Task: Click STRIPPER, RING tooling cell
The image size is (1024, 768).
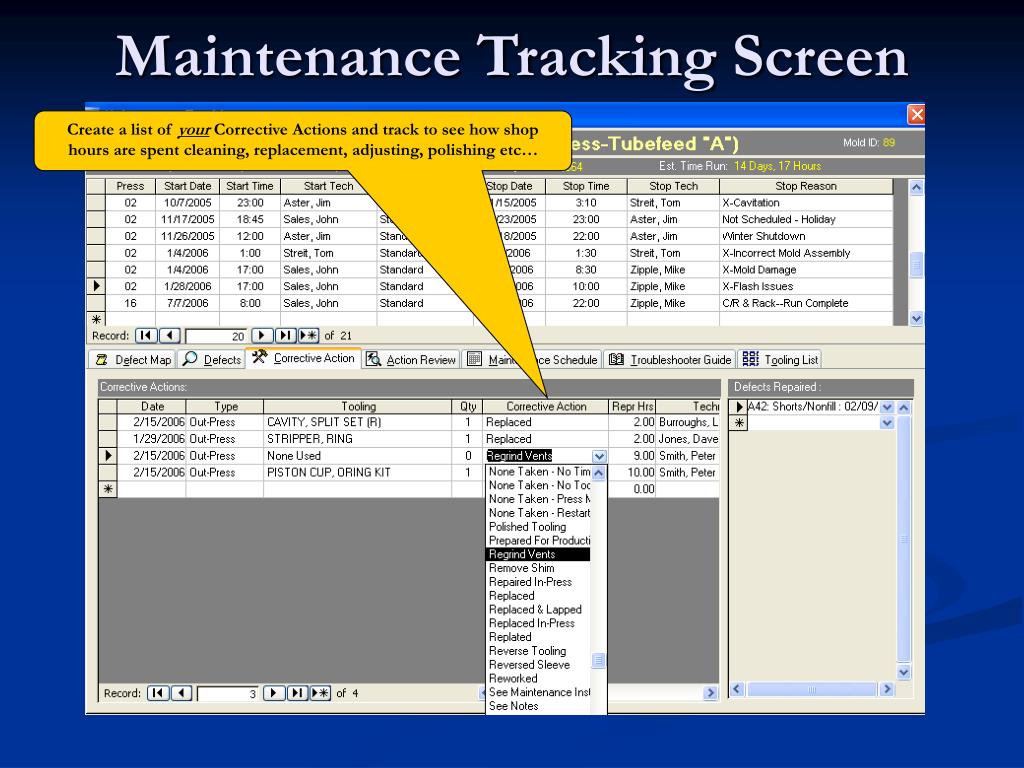Action: [x=358, y=440]
